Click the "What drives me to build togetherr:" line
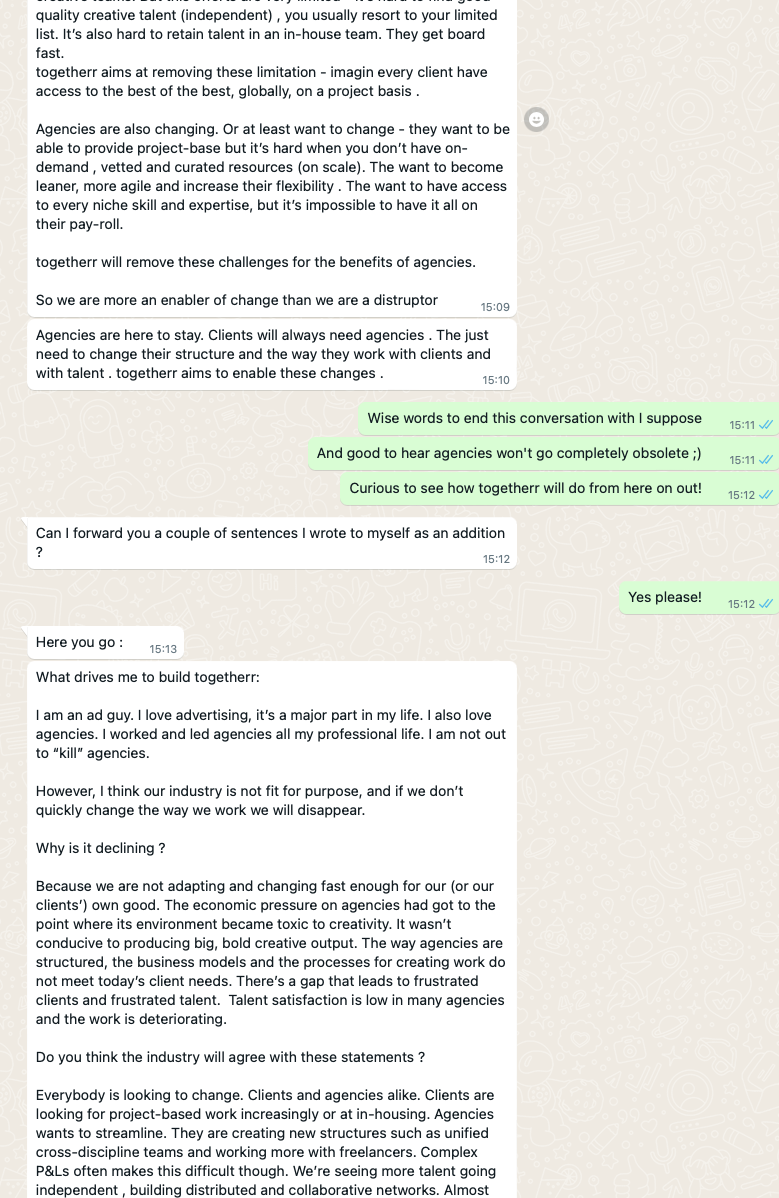779x1198 pixels. 148,678
